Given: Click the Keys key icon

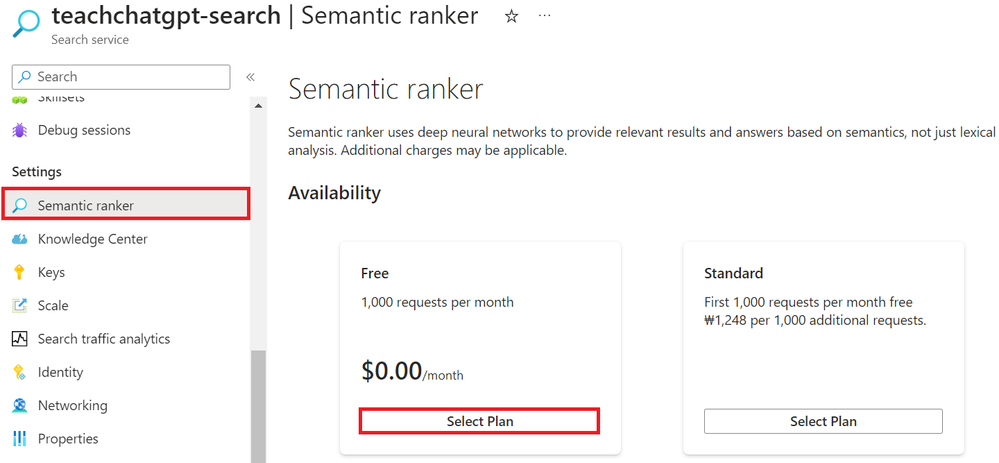Looking at the screenshot, I should pyautogui.click(x=19, y=272).
